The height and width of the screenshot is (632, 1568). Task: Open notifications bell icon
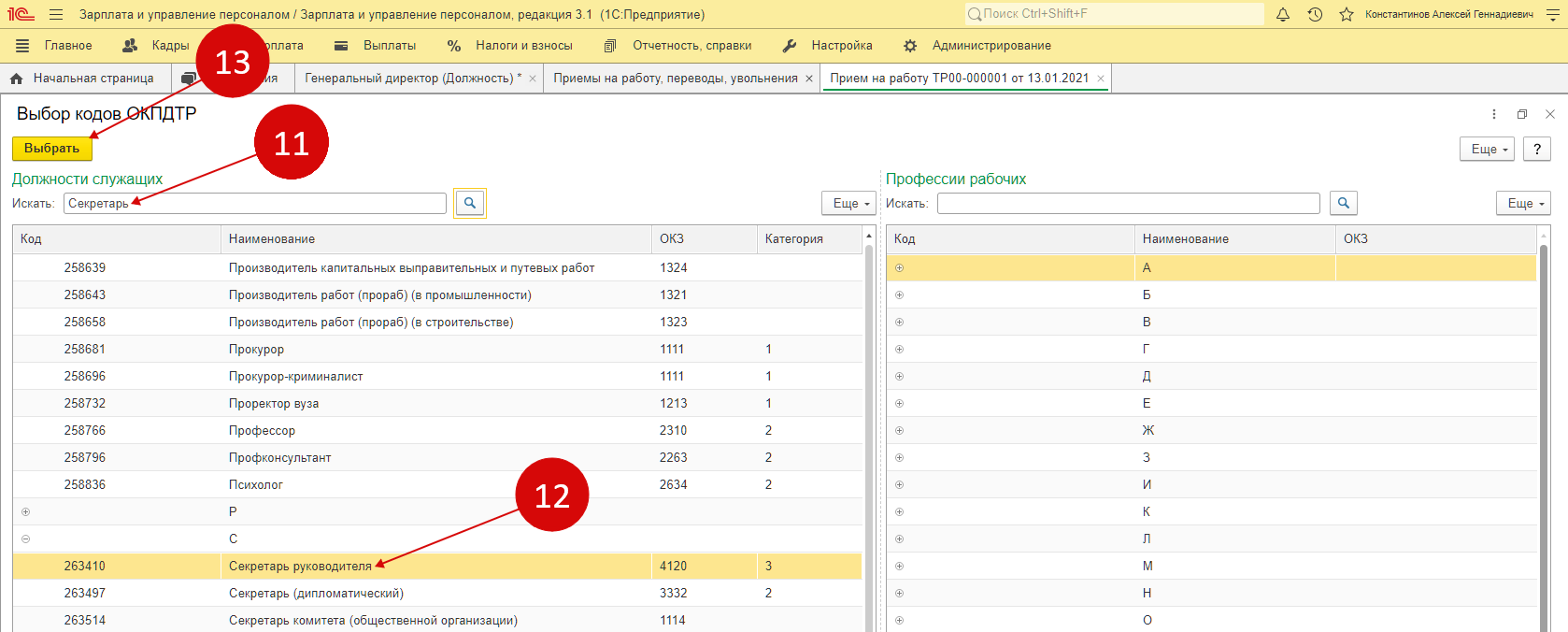(1283, 14)
